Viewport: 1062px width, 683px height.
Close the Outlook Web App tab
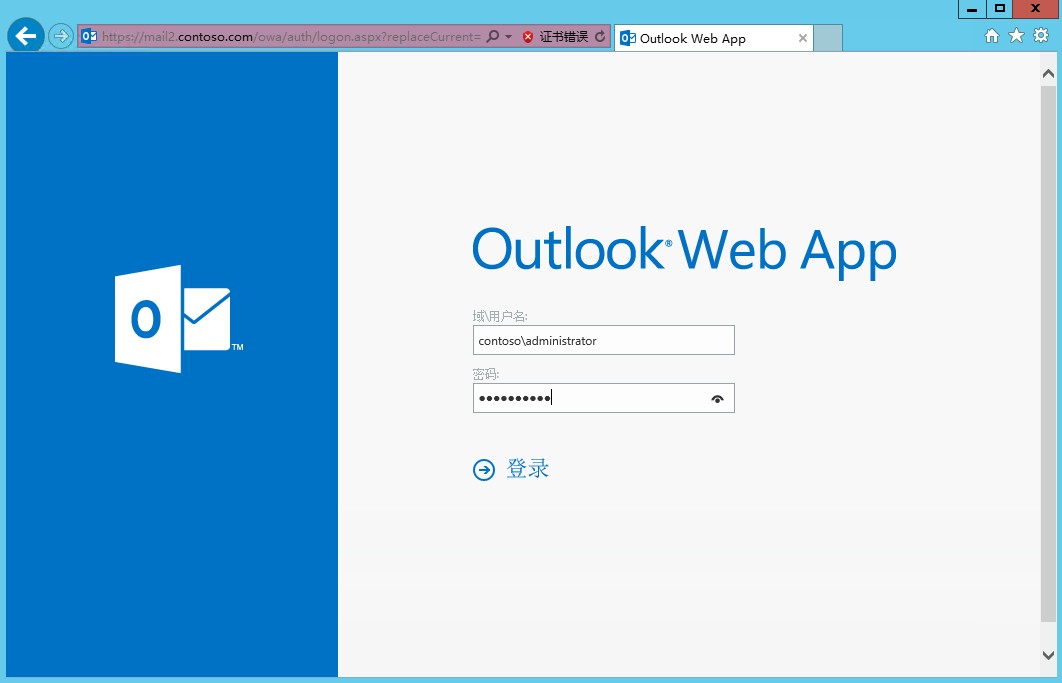(x=803, y=39)
